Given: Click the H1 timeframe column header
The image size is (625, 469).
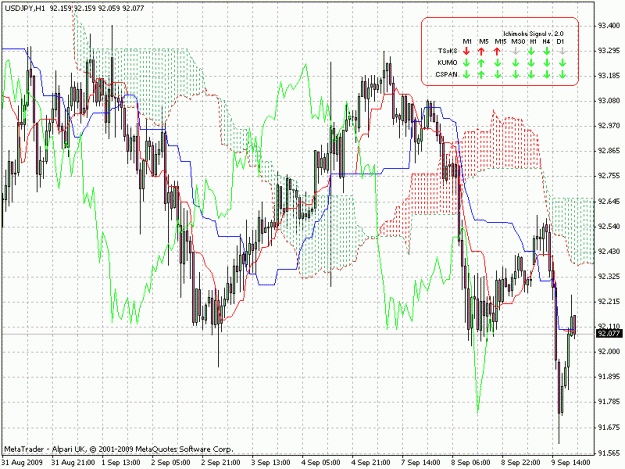Looking at the screenshot, I should point(533,41).
